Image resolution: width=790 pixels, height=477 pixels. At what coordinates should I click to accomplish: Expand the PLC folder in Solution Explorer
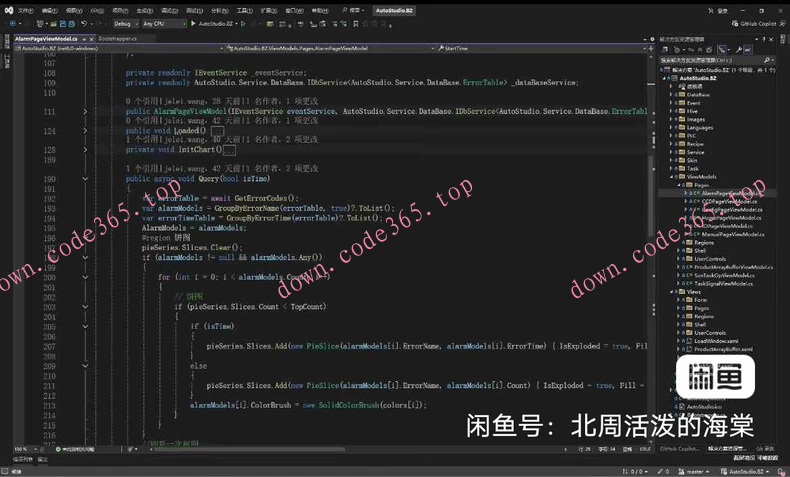(672, 135)
